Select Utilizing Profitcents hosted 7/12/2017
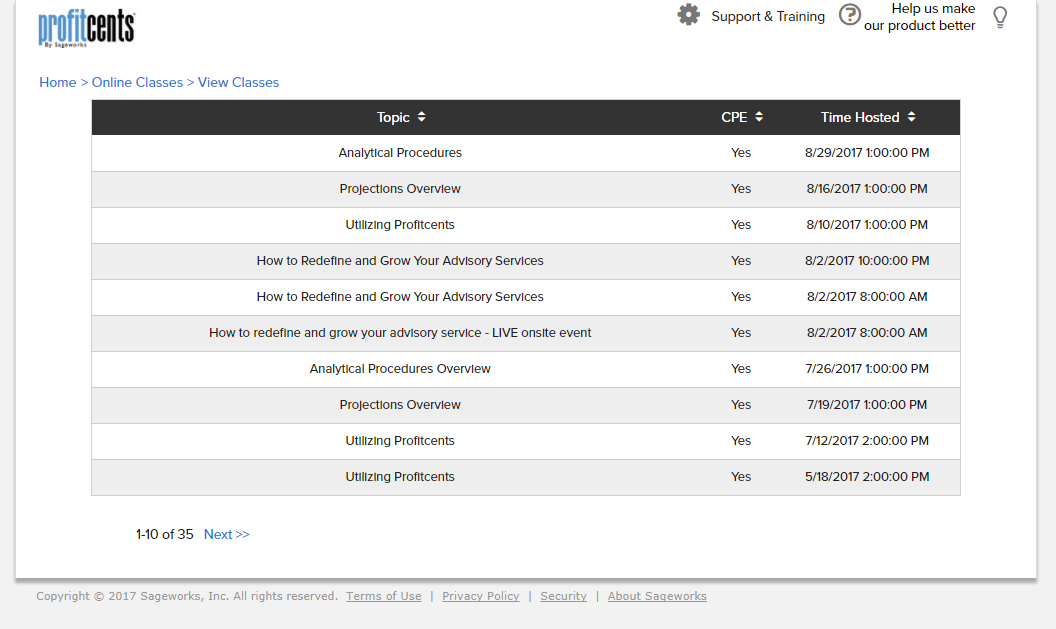 point(526,441)
